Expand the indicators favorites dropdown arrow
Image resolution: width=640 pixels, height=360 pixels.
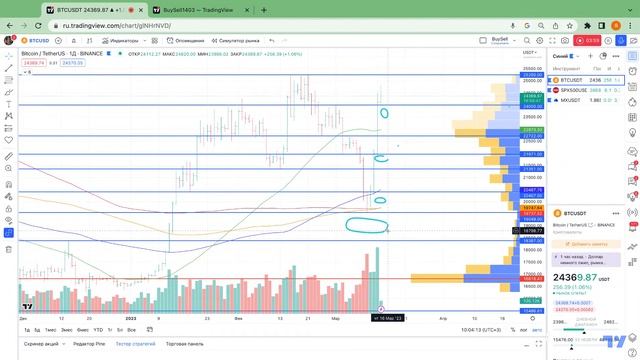point(144,40)
